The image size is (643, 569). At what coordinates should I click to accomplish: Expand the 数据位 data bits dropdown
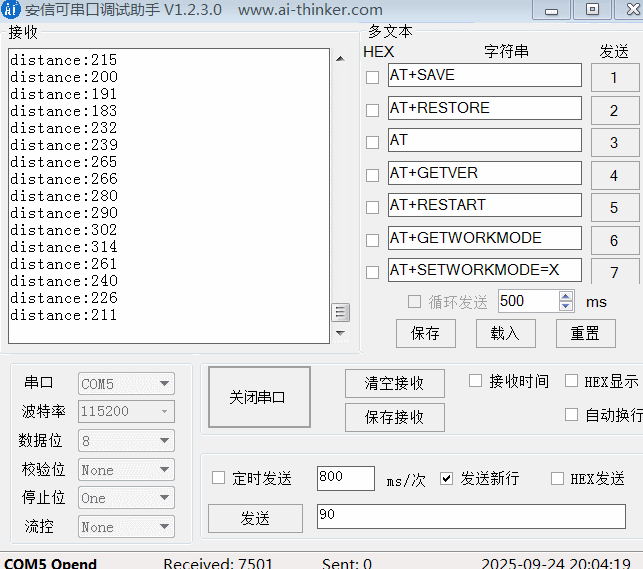[126, 441]
